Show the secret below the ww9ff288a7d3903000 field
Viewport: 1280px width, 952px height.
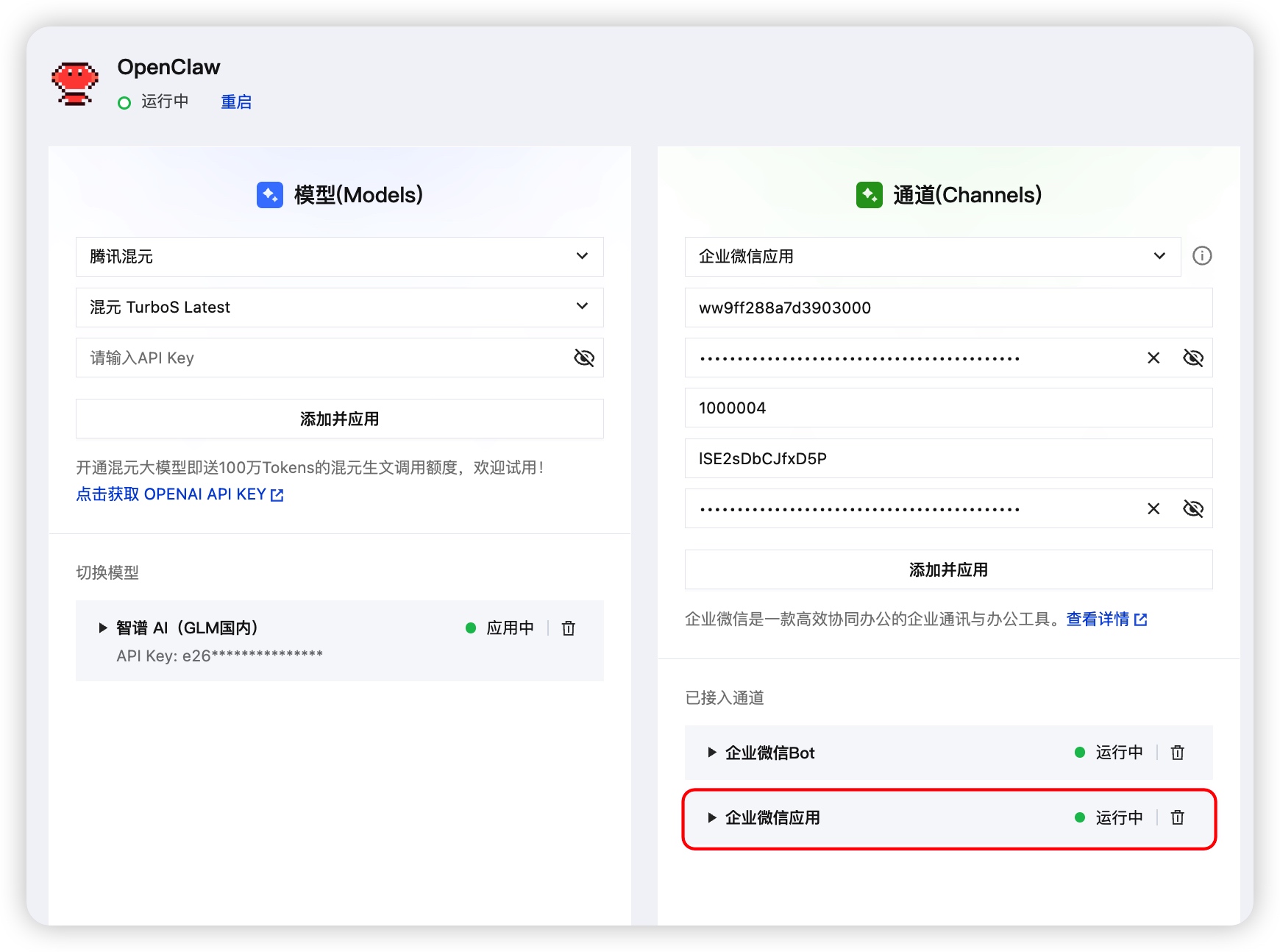(x=1193, y=358)
